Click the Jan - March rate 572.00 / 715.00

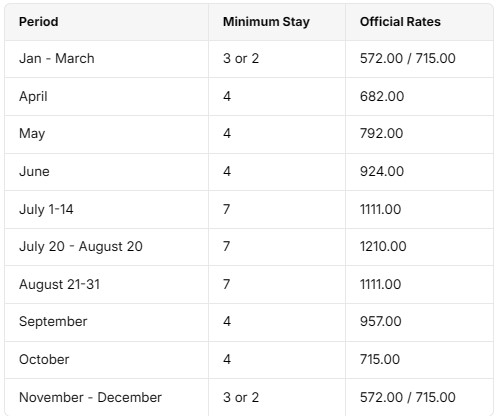[408, 59]
